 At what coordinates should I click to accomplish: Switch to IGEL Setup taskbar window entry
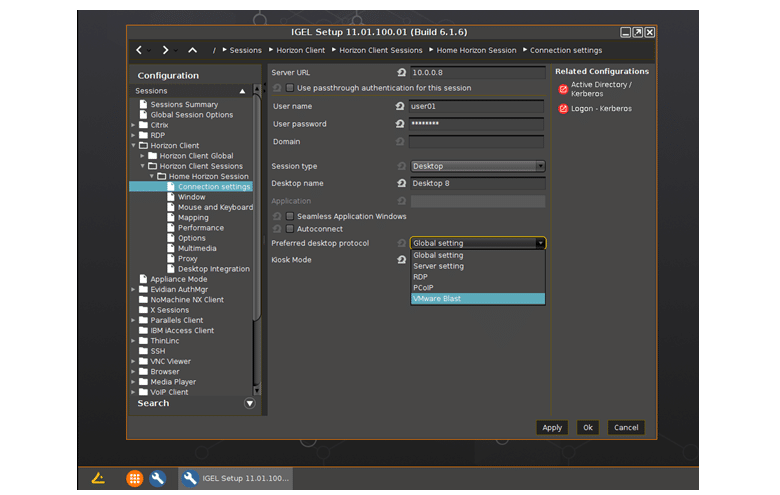coord(236,478)
